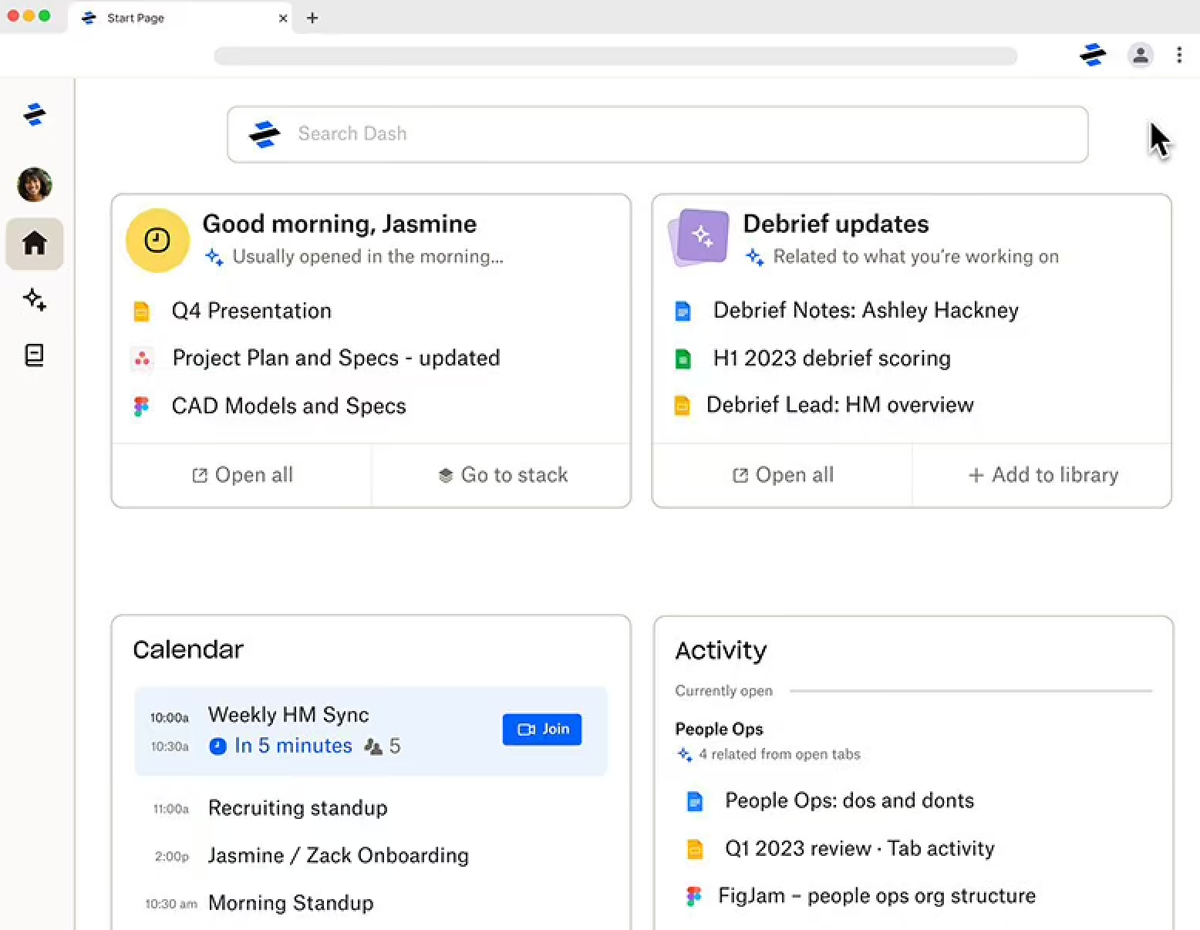Open the library book icon in sidebar
This screenshot has width=1200, height=930.
(34, 355)
